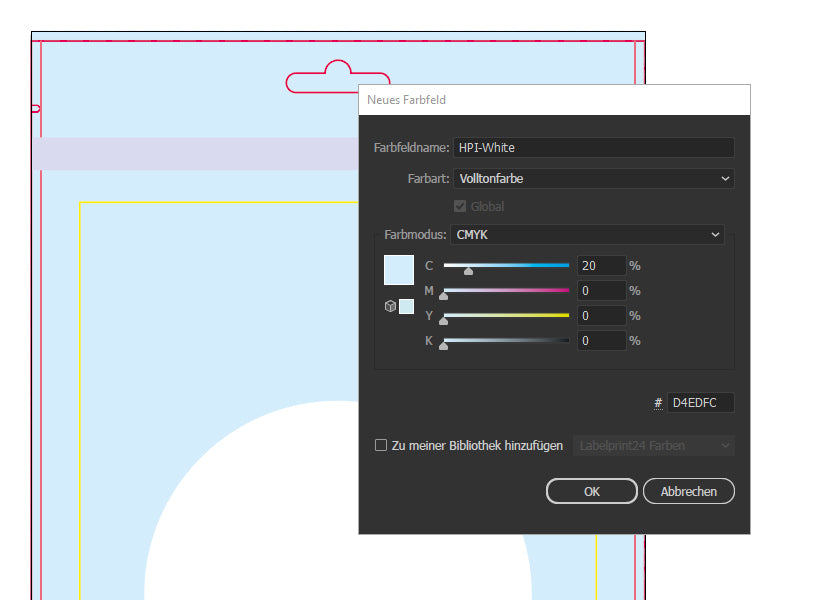
Task: Click the C percentage field showing 20
Action: click(601, 266)
